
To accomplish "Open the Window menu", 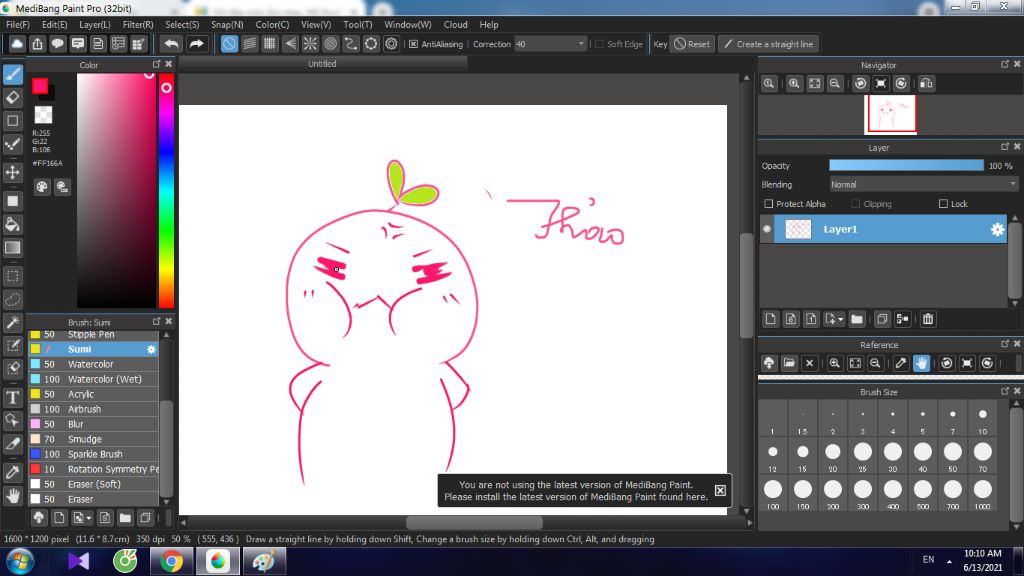I will [408, 25].
